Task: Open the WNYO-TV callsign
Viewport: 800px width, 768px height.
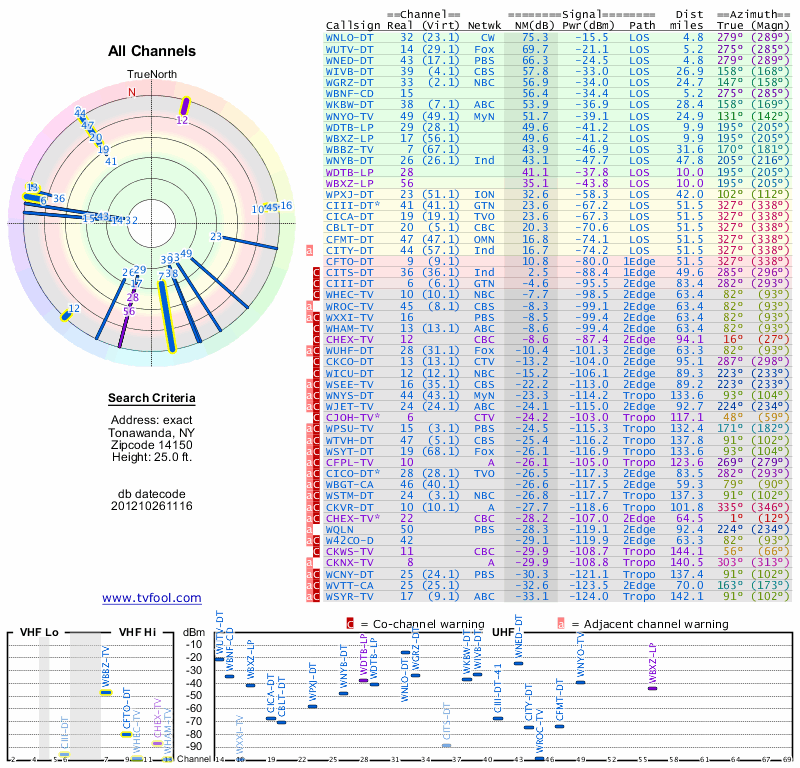Action: pyautogui.click(x=349, y=116)
